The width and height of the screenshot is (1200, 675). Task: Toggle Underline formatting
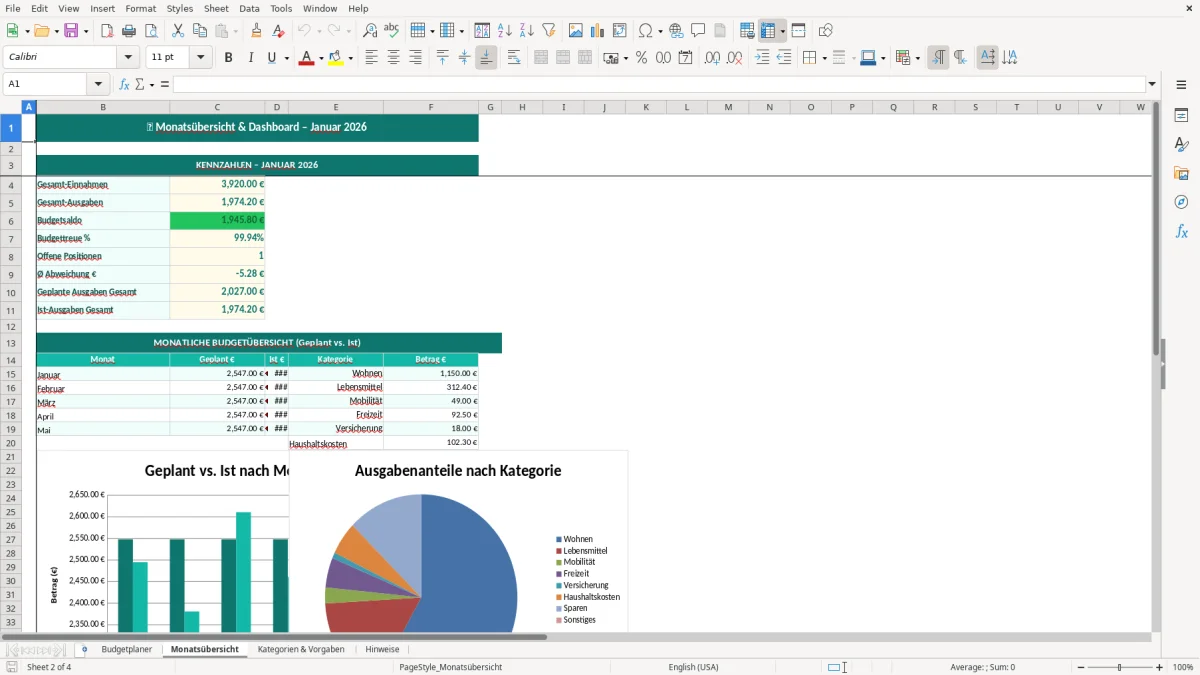click(x=271, y=58)
